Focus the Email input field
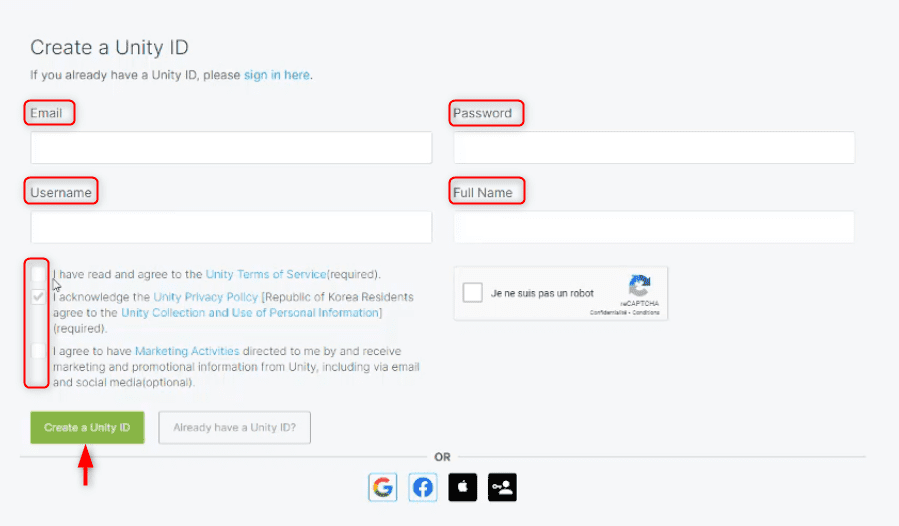The image size is (899, 526). [231, 147]
